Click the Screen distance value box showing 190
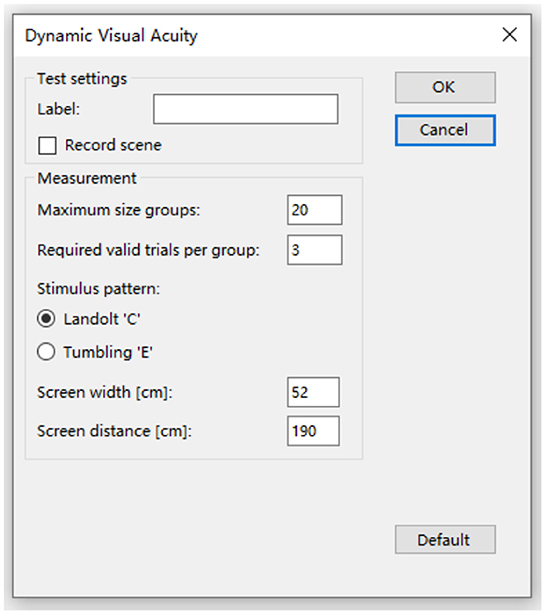The image size is (546, 615). click(313, 431)
